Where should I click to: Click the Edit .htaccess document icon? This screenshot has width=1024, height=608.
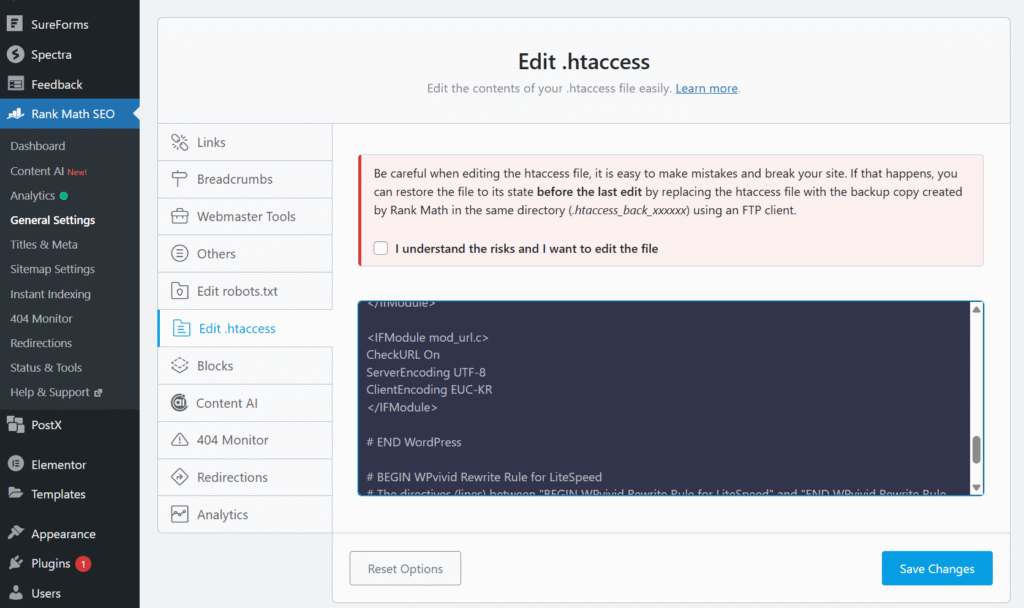click(182, 328)
